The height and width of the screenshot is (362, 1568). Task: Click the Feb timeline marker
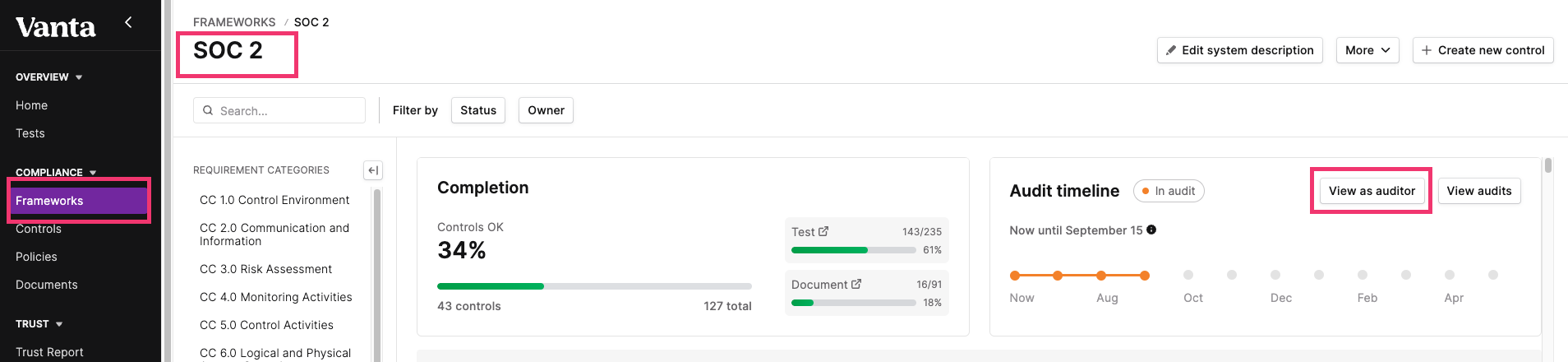coord(1363,275)
